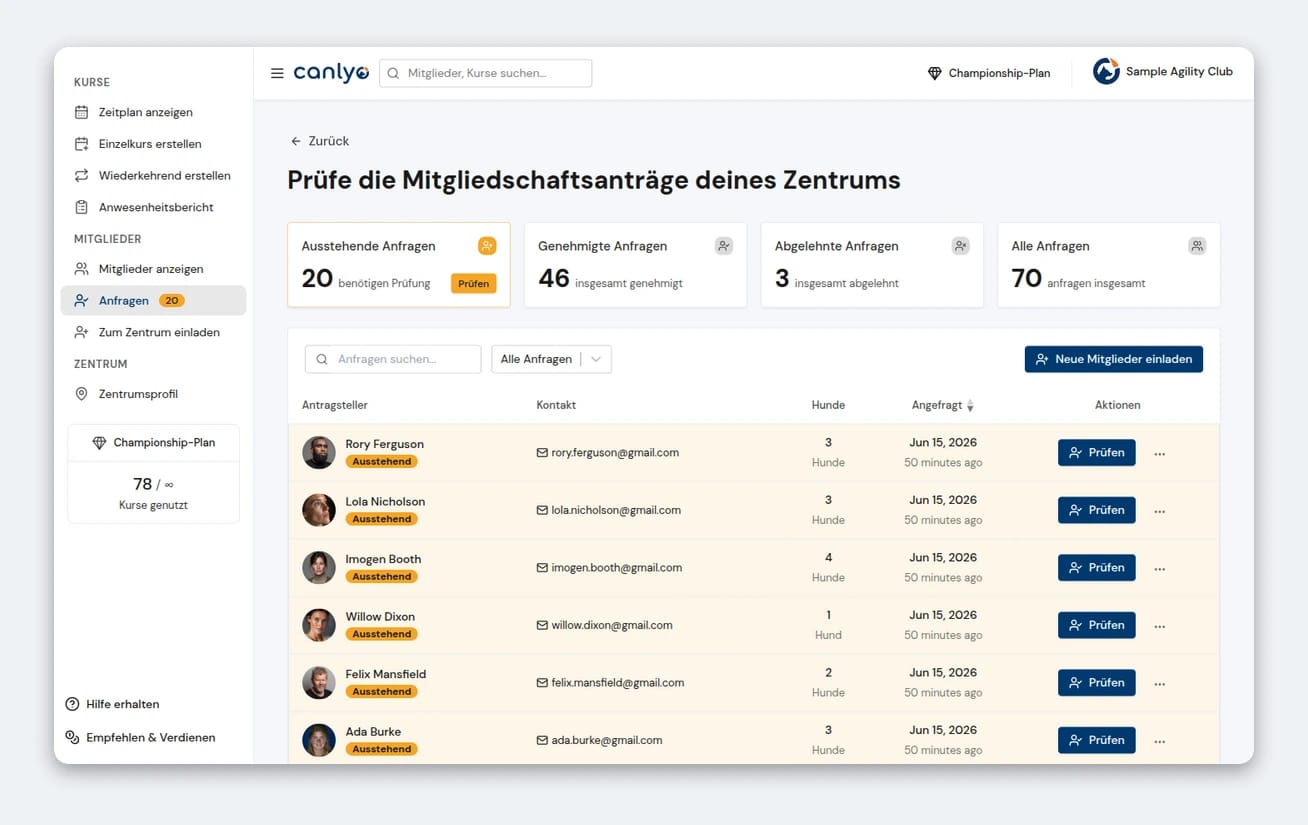Click Prüfen for Ada Burke
This screenshot has height=825, width=1308.
click(x=1097, y=740)
